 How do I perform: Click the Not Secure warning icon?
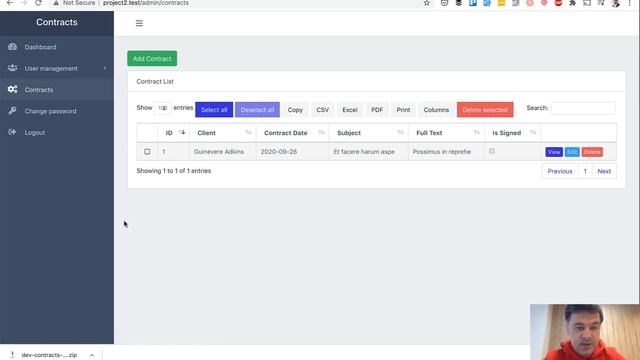click(x=56, y=3)
